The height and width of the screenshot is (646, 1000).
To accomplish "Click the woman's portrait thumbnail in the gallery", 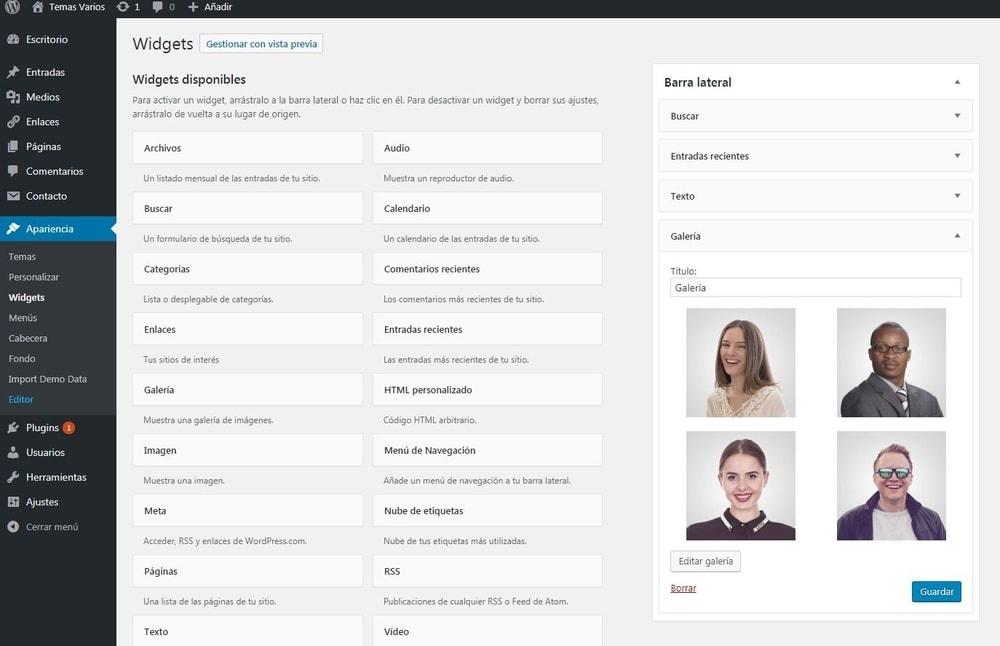I will [740, 362].
